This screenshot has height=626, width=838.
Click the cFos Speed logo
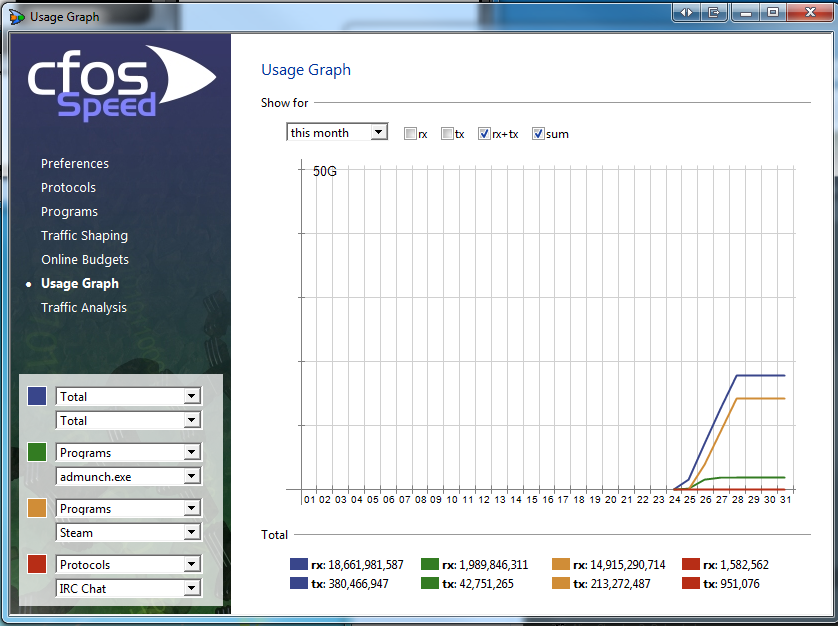pyautogui.click(x=120, y=83)
